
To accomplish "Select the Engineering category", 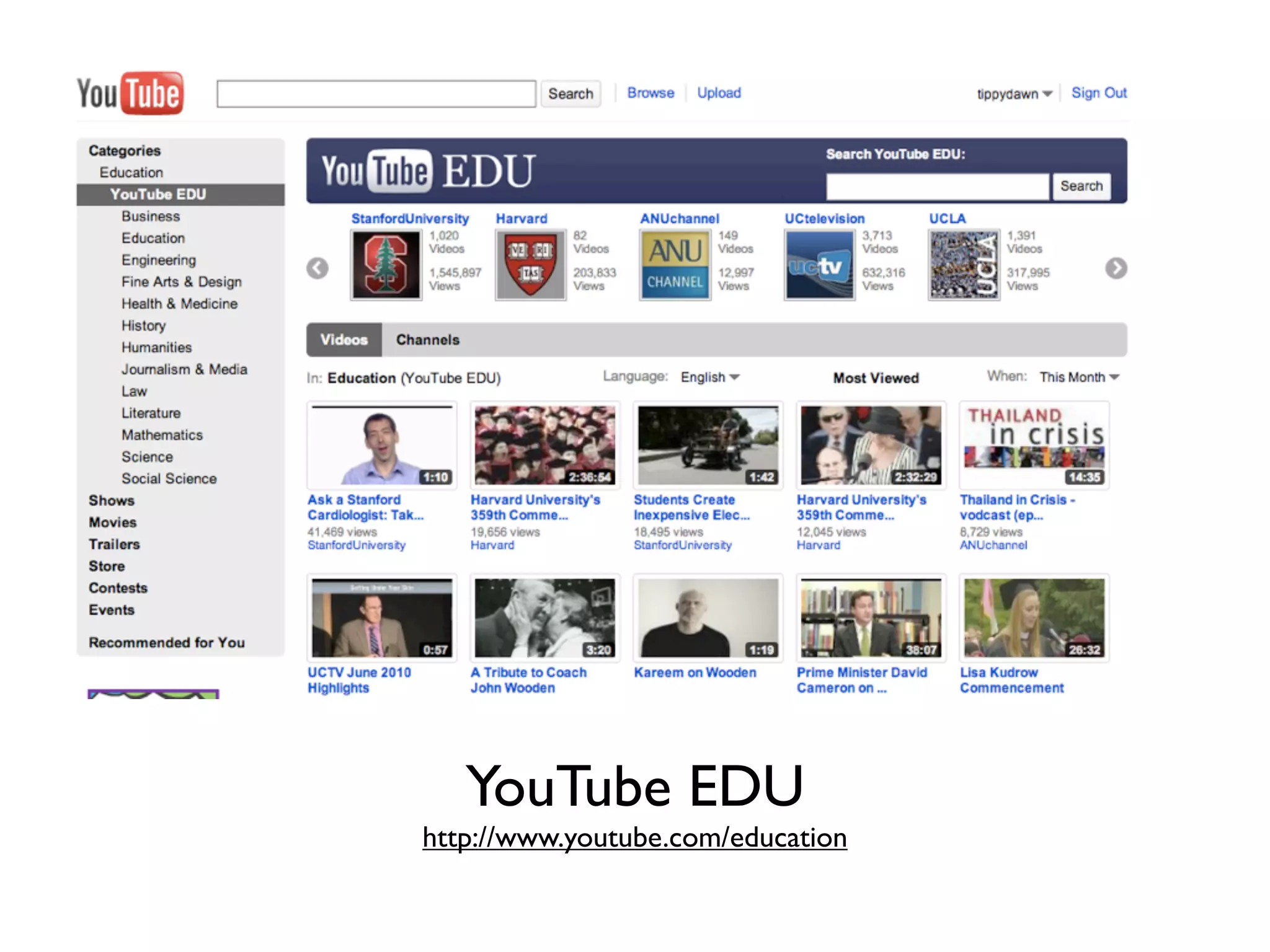I will pos(159,260).
